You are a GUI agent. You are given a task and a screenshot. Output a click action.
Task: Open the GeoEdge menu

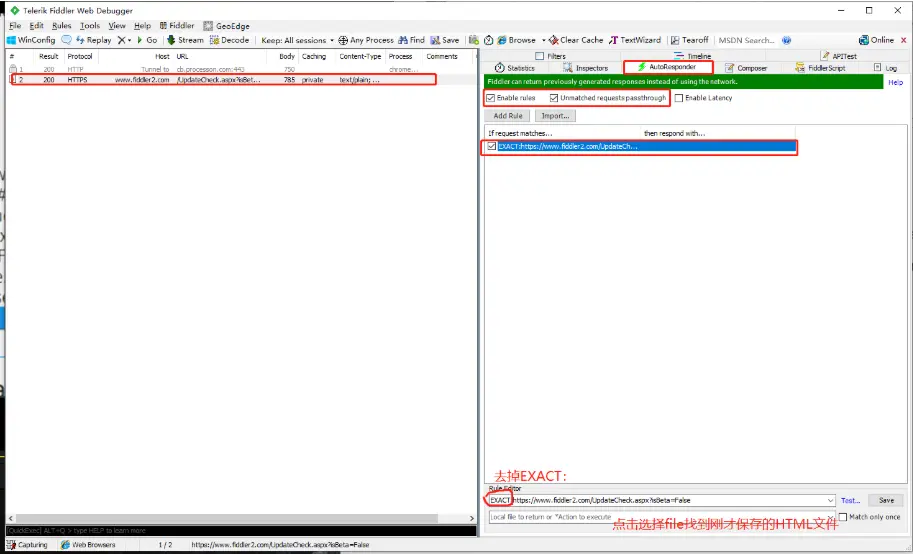(227, 26)
